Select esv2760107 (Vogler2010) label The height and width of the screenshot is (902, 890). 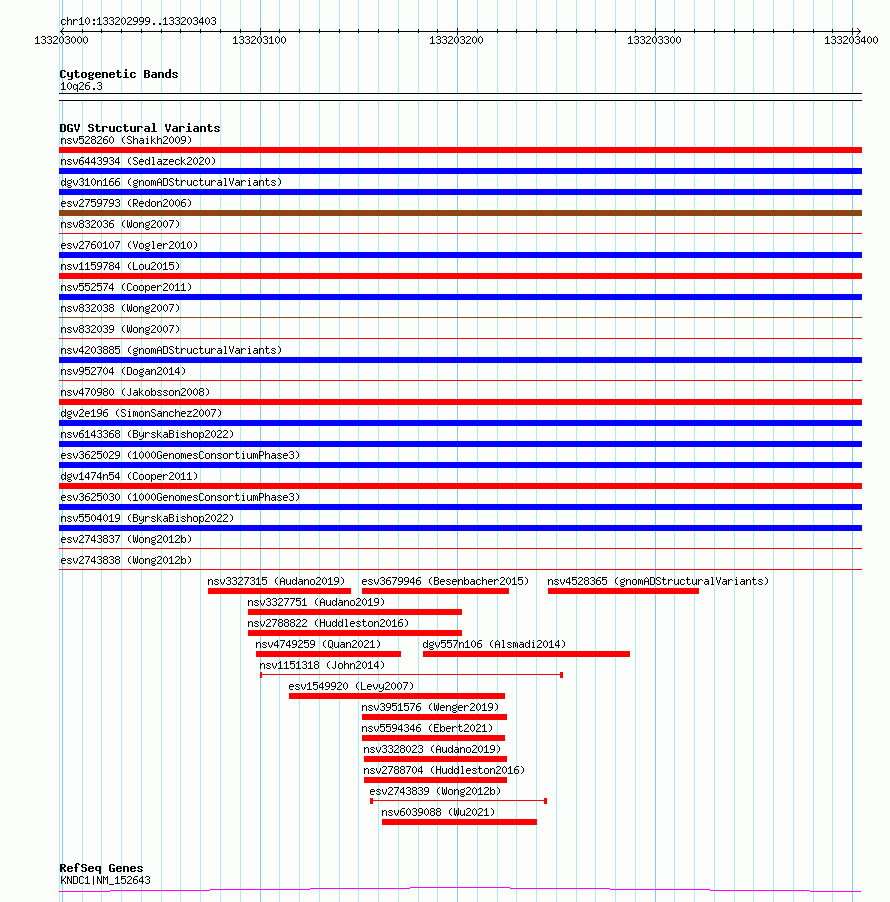[x=129, y=245]
